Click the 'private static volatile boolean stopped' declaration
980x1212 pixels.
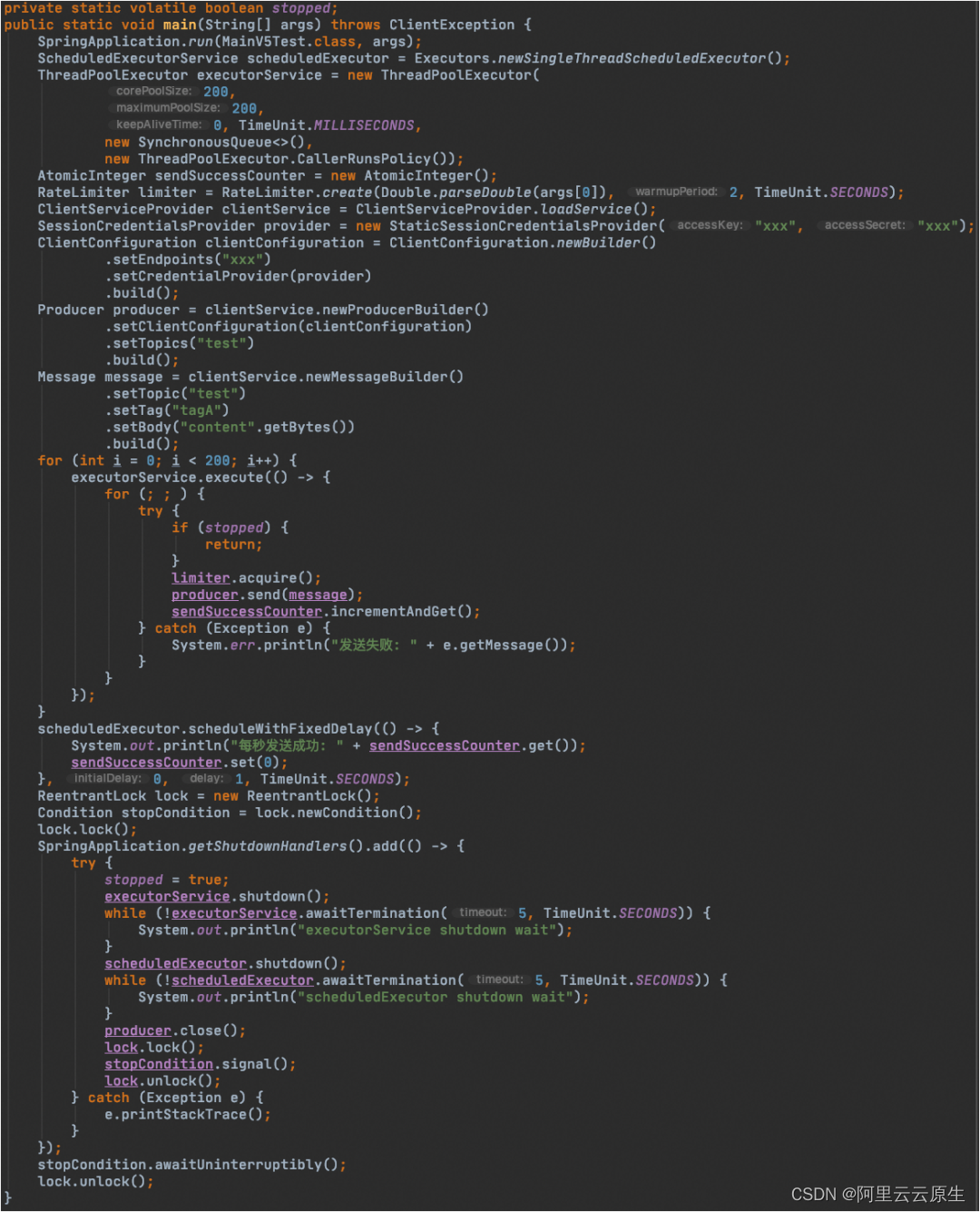coord(171,8)
